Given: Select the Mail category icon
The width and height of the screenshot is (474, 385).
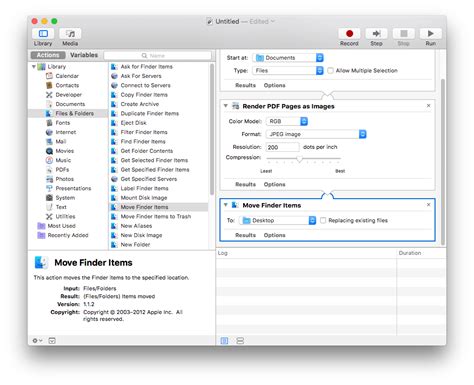Looking at the screenshot, I should click(49, 141).
